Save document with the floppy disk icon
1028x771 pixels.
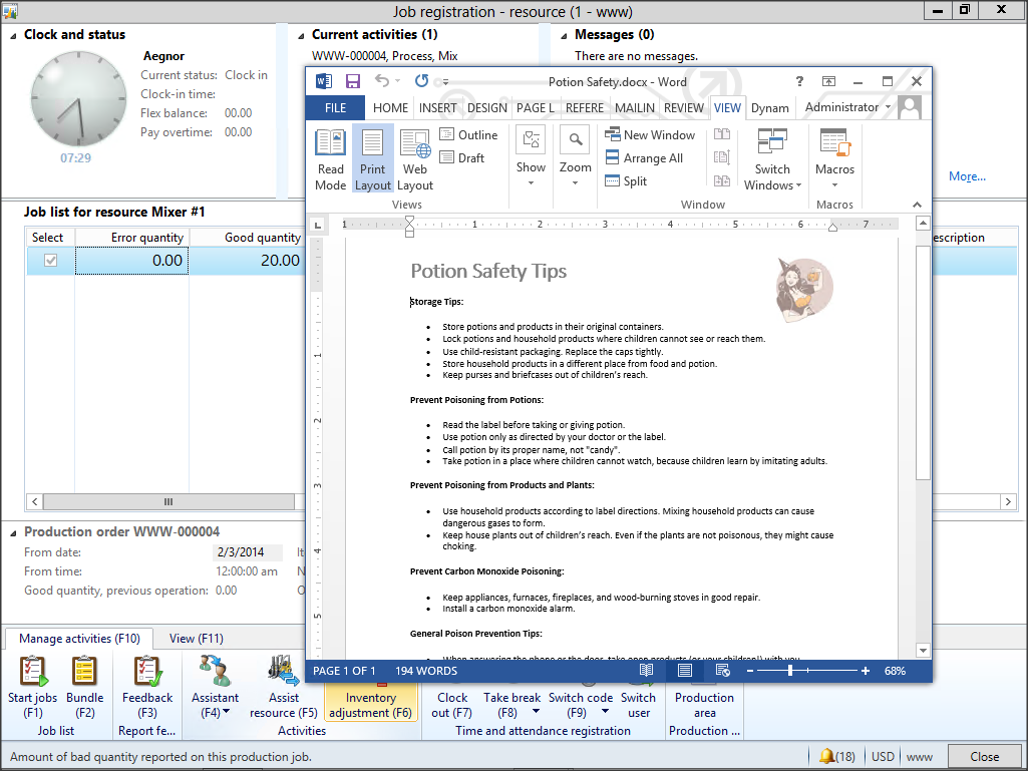(x=353, y=81)
